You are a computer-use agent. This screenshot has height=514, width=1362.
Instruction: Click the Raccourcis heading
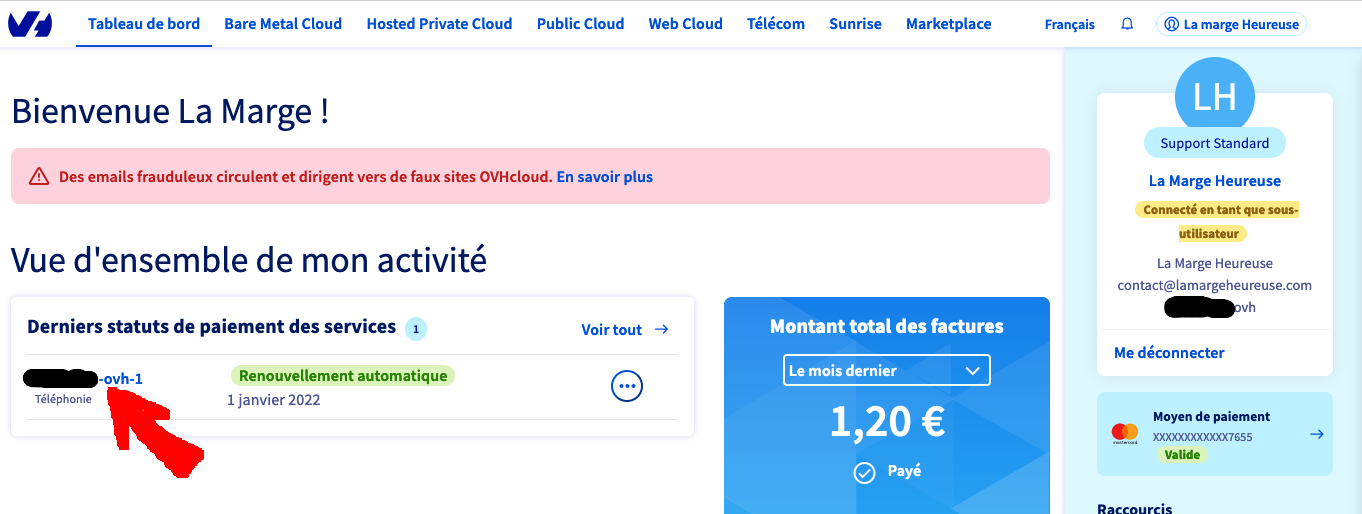tap(1134, 508)
